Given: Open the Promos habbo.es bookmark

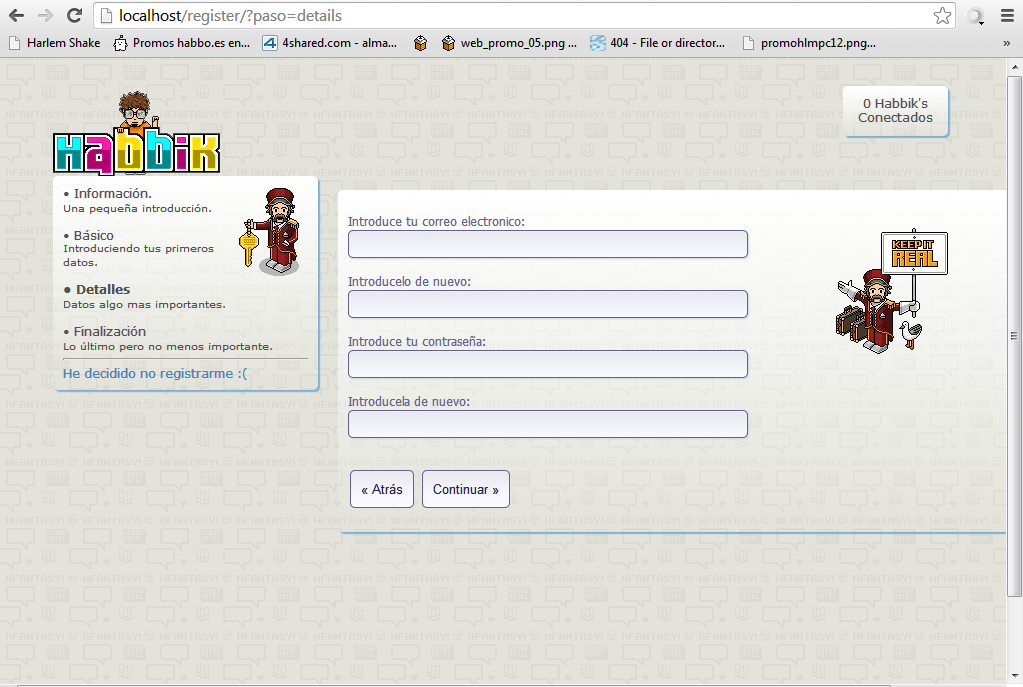Looking at the screenshot, I should (182, 43).
